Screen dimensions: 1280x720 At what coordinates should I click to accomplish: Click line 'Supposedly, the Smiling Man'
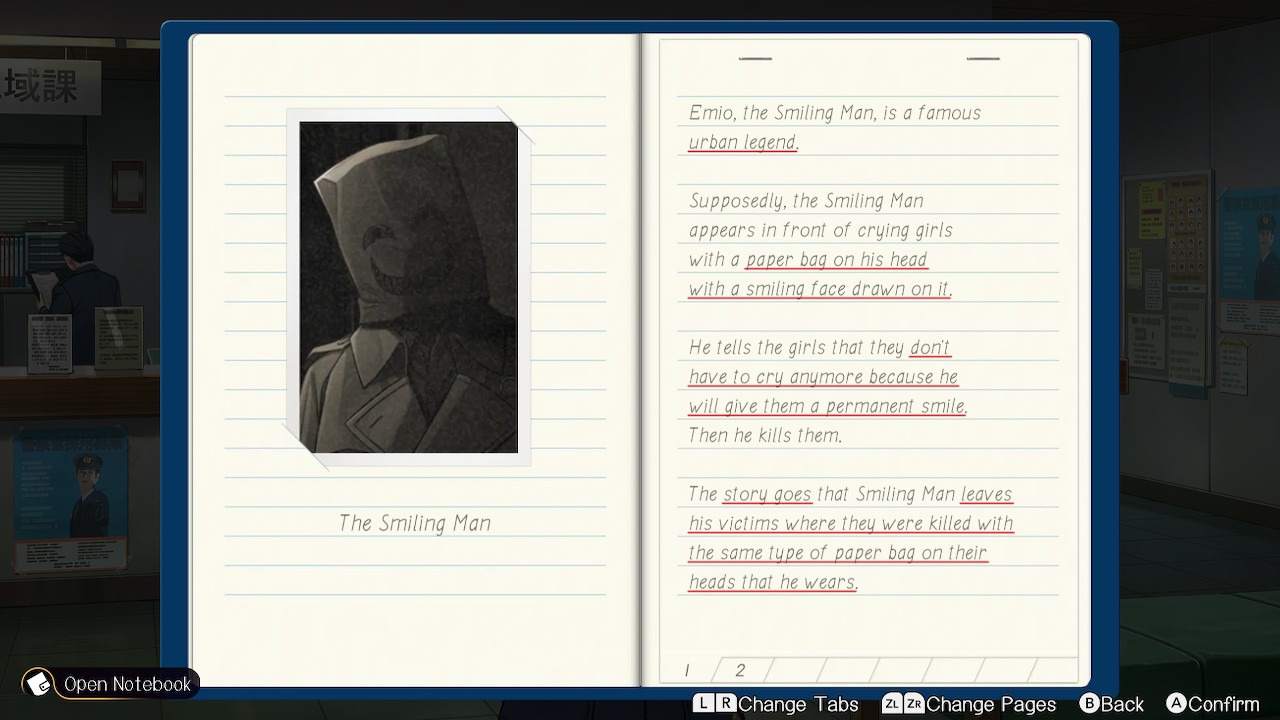click(806, 201)
